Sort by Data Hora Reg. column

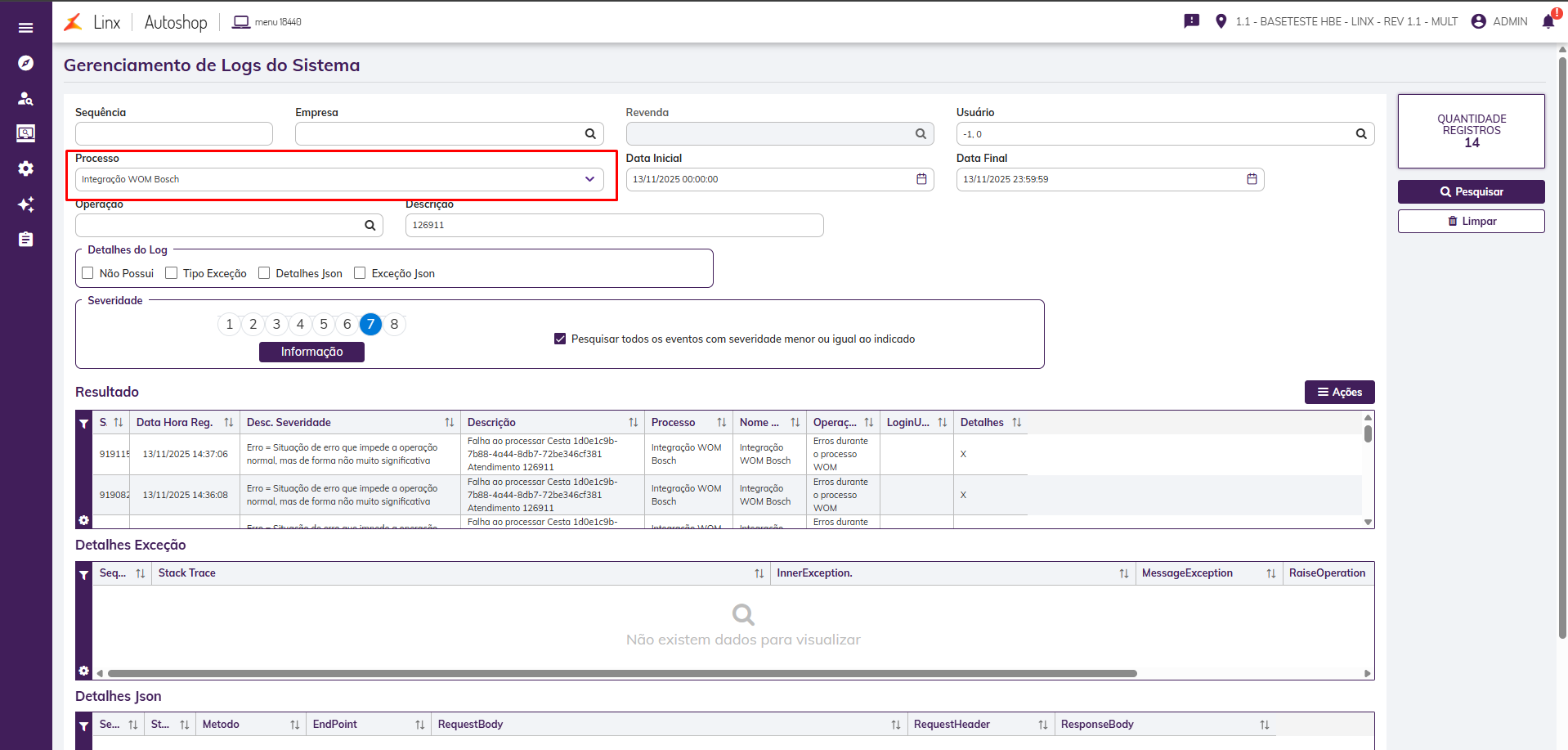tap(174, 423)
